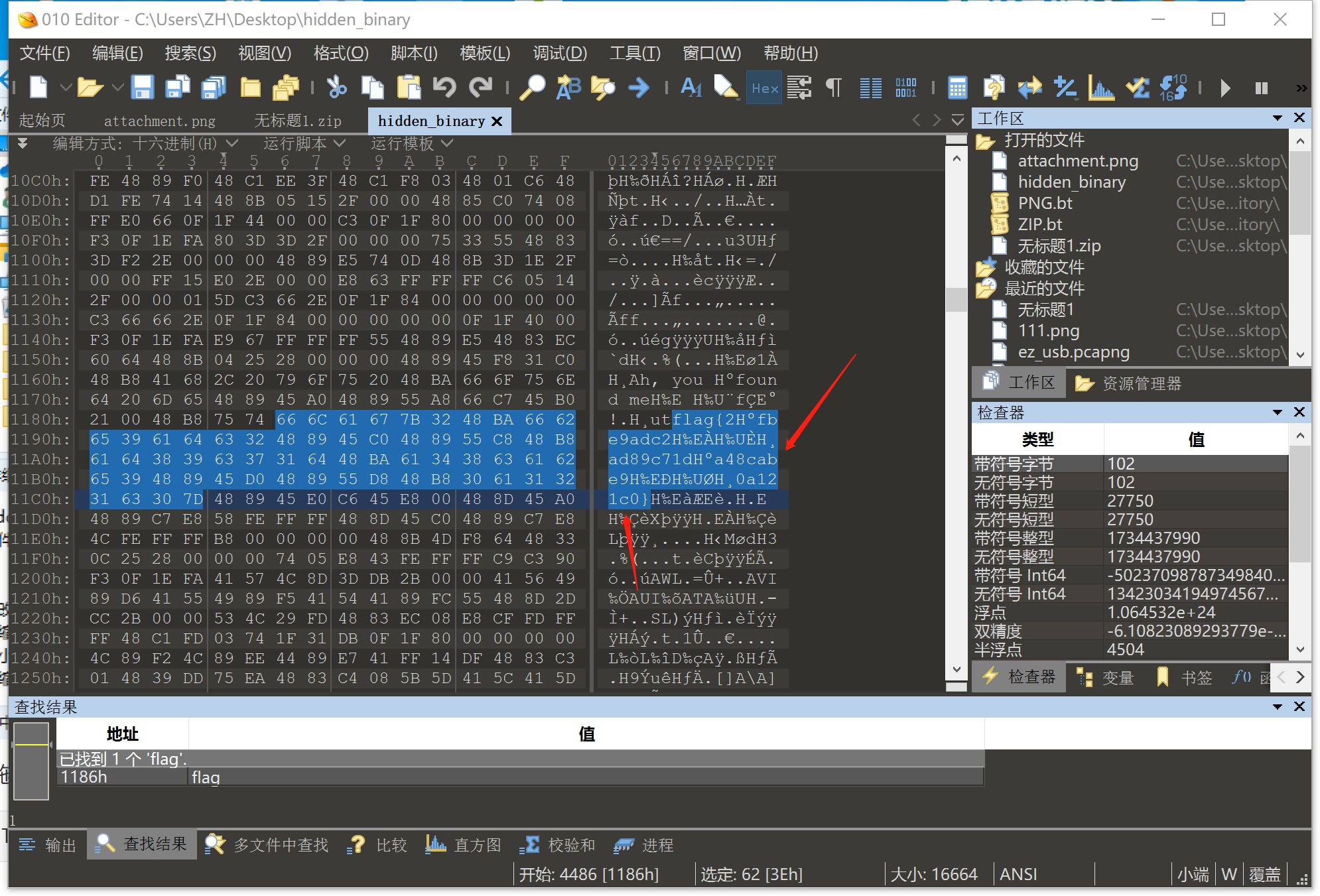Run the Checksum tool (Σ icon)

(1136, 87)
